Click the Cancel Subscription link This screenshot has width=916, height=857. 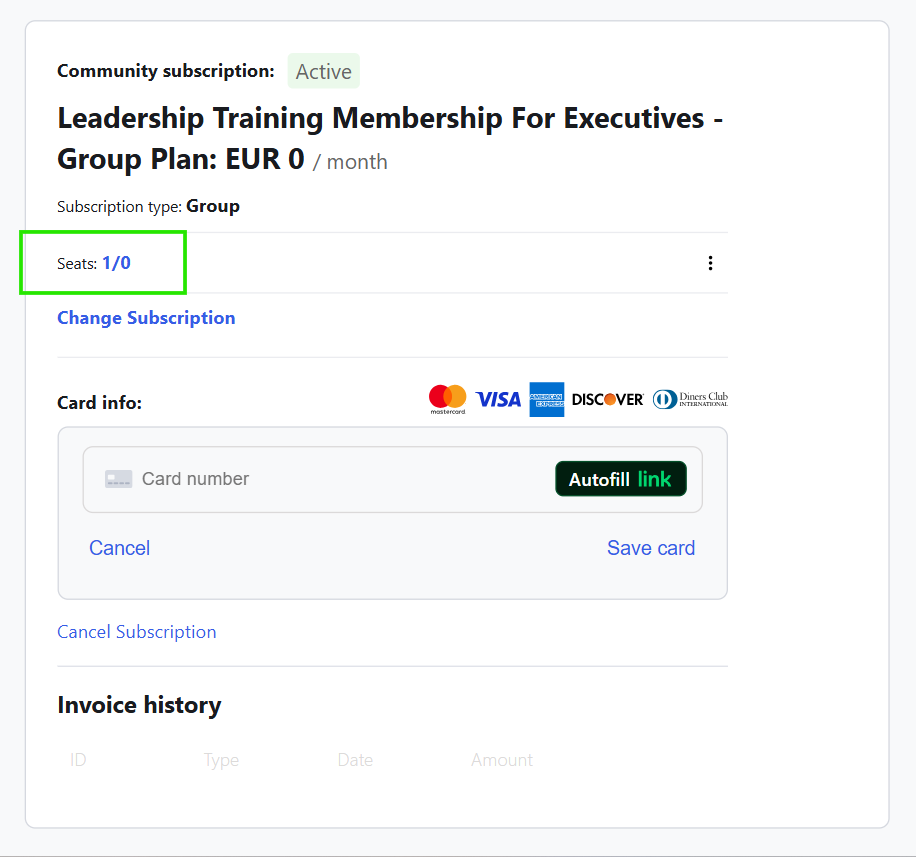point(136,632)
